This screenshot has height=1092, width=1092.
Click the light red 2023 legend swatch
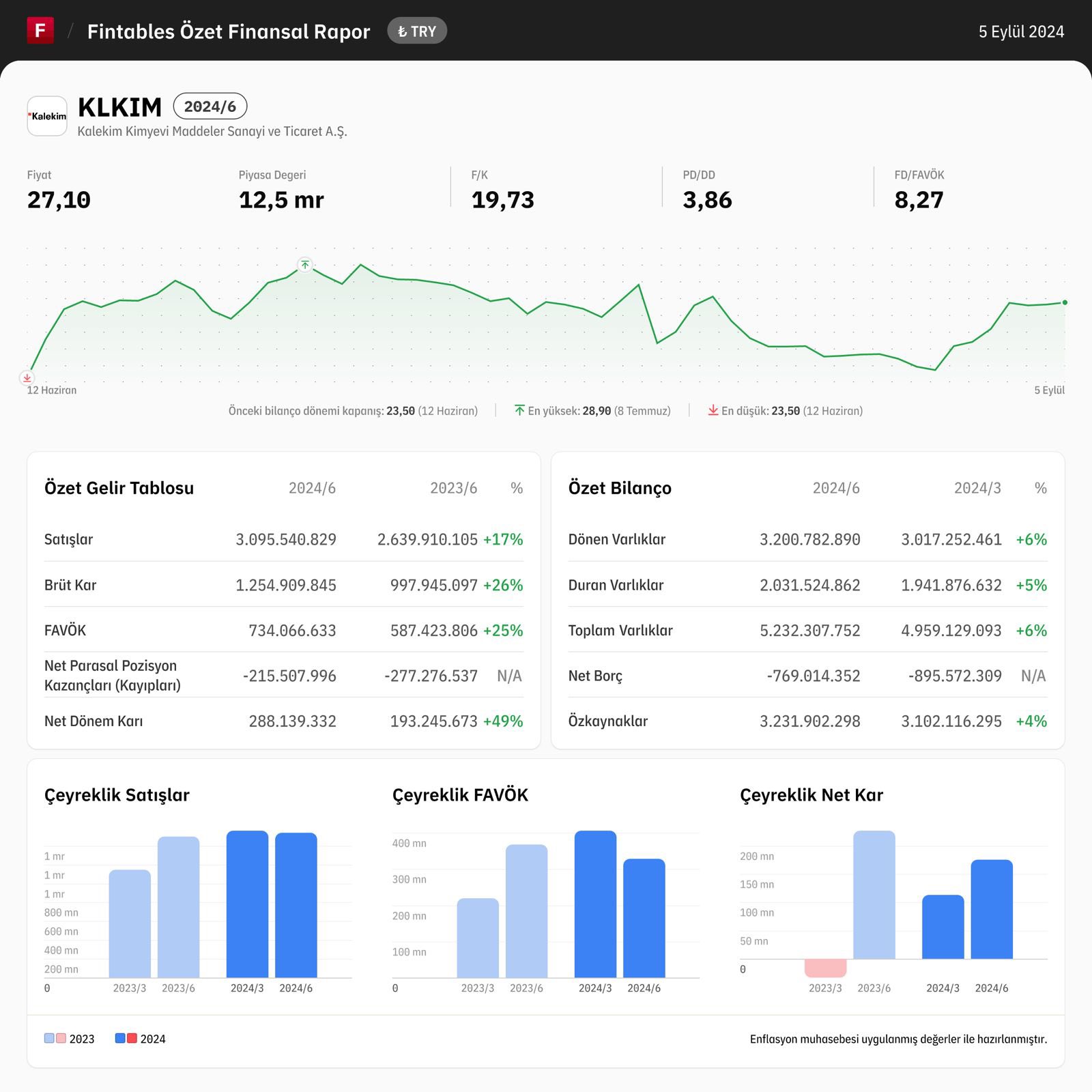coord(61,1038)
